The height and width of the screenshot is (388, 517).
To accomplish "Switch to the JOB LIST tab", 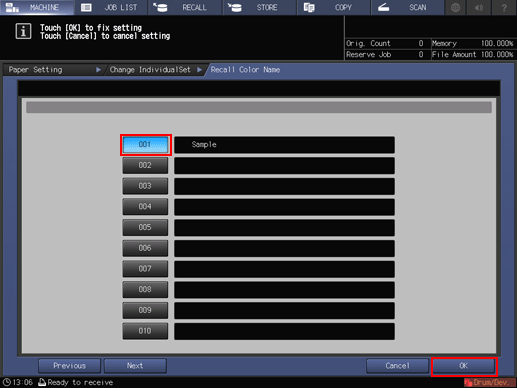I will (x=111, y=7).
